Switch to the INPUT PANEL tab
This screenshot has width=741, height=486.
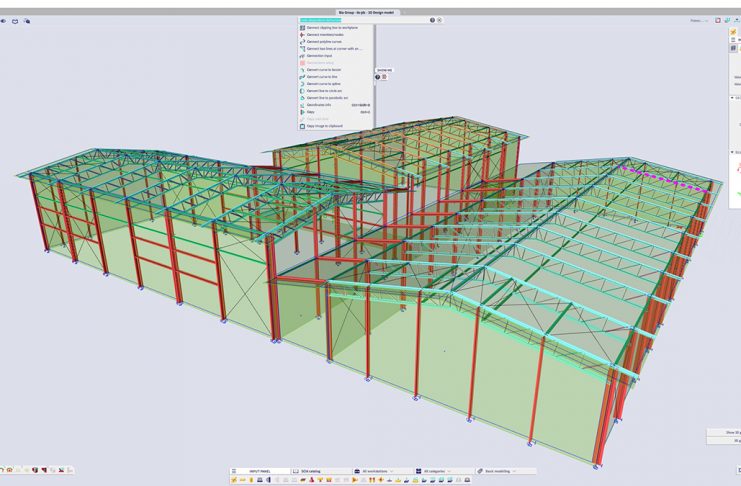[x=258, y=471]
